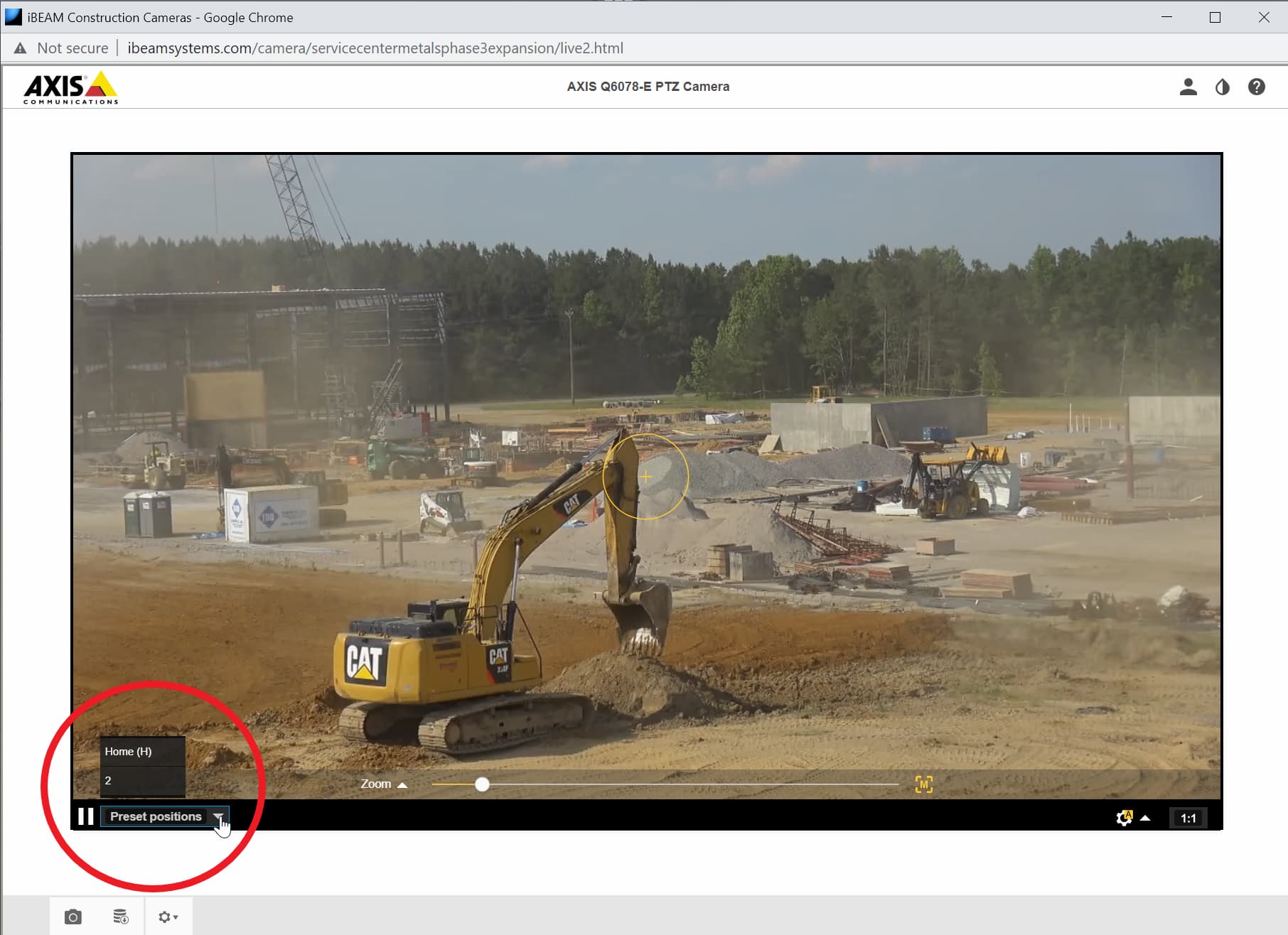Select the Home (H) preset
Image resolution: width=1288 pixels, height=935 pixels.
pyautogui.click(x=142, y=751)
